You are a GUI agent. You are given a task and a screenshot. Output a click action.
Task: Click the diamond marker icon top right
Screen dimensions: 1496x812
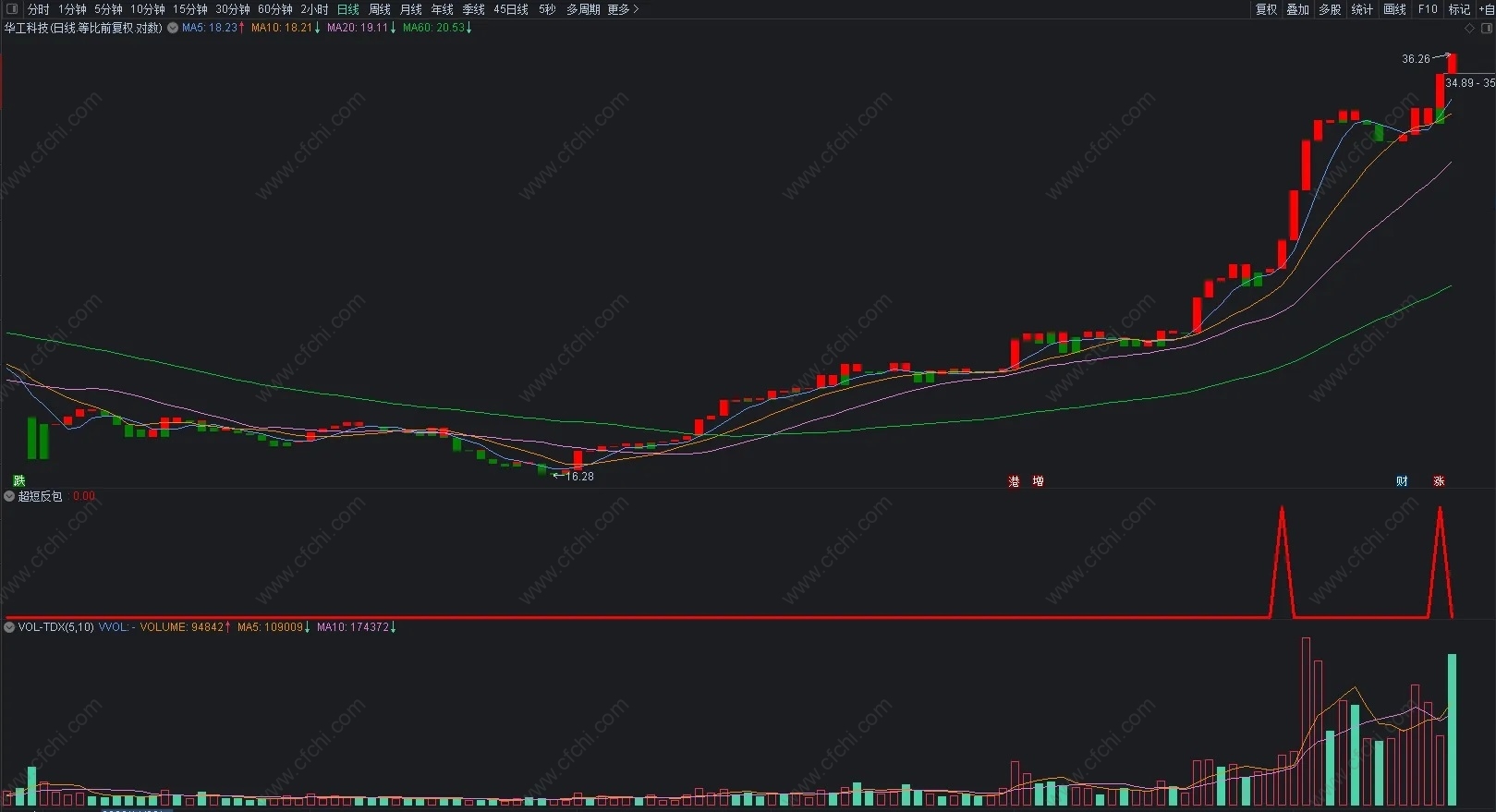(x=1470, y=29)
